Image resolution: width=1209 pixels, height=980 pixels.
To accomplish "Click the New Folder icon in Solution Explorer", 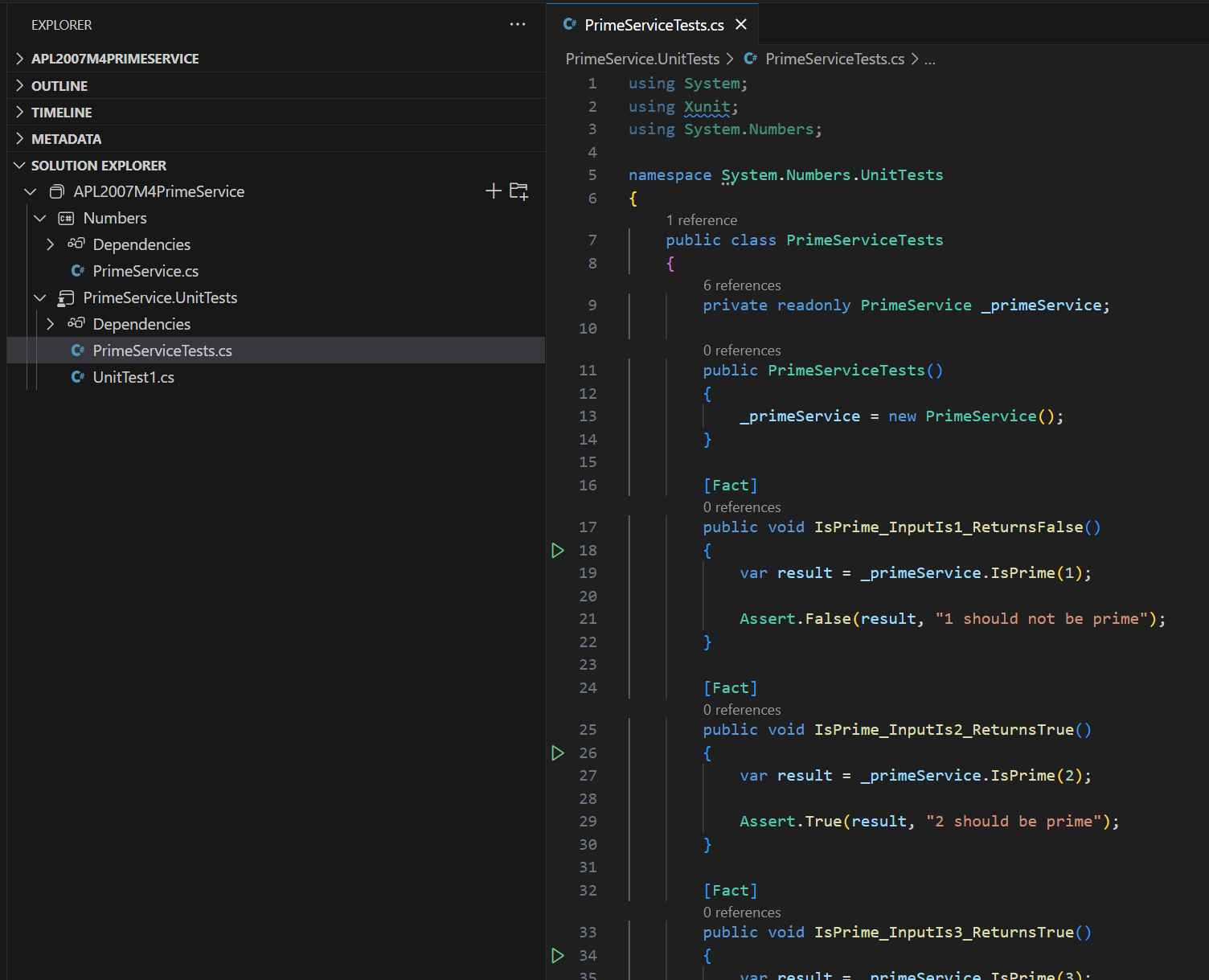I will click(518, 191).
